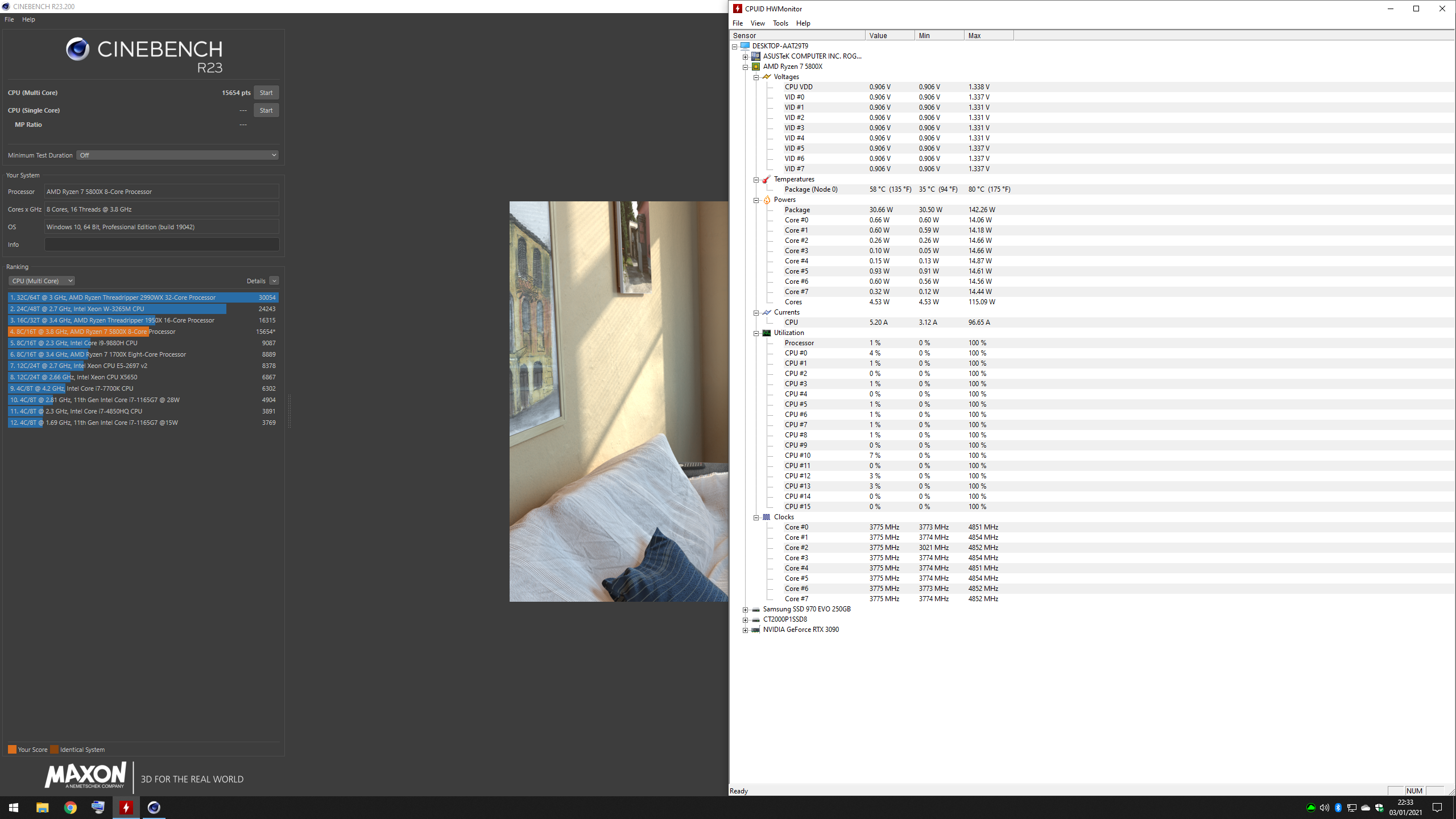Click the Max column header
Screen dimensions: 1456x819
[989, 35]
